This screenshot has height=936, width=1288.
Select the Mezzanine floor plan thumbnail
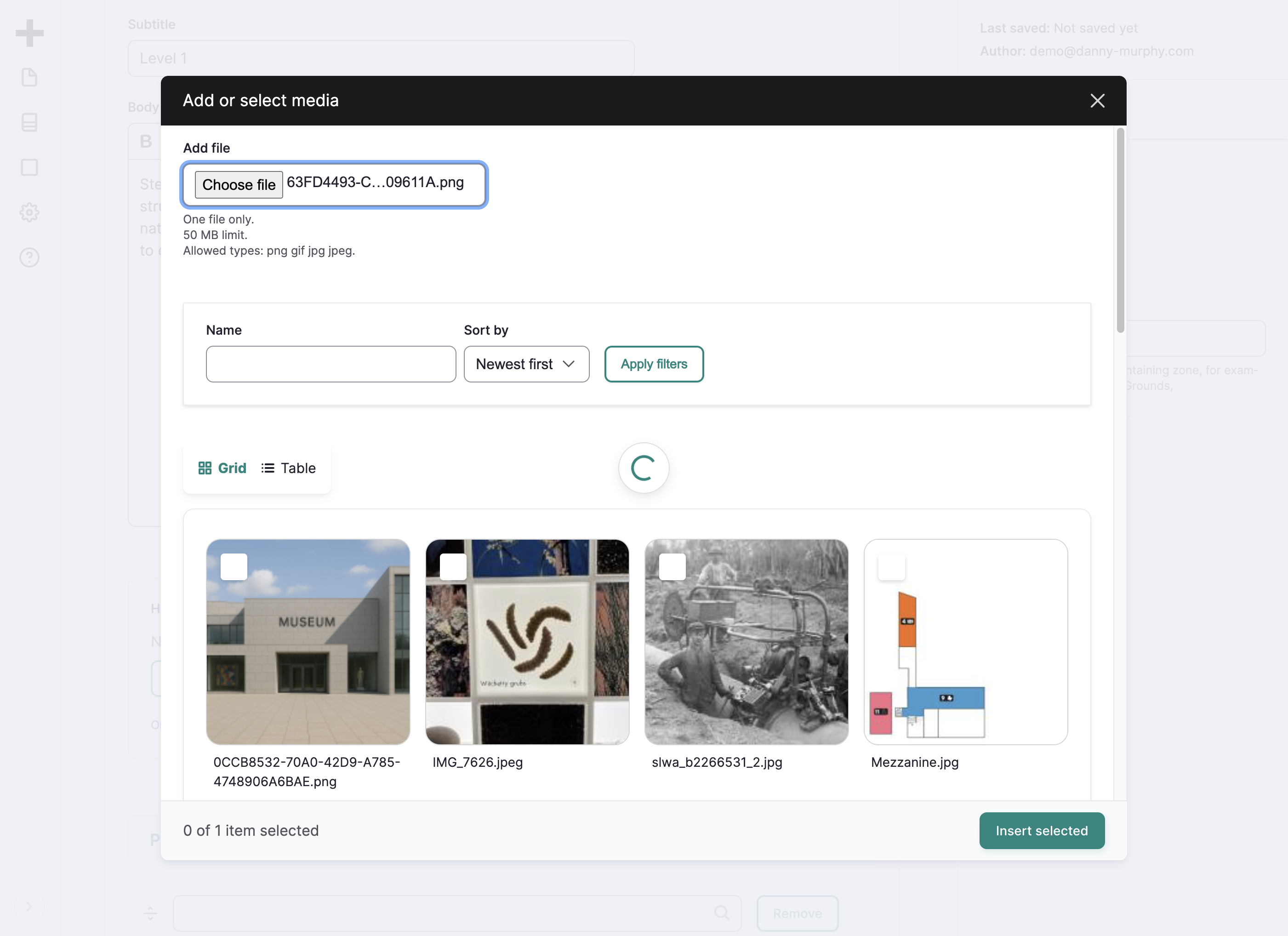[965, 642]
